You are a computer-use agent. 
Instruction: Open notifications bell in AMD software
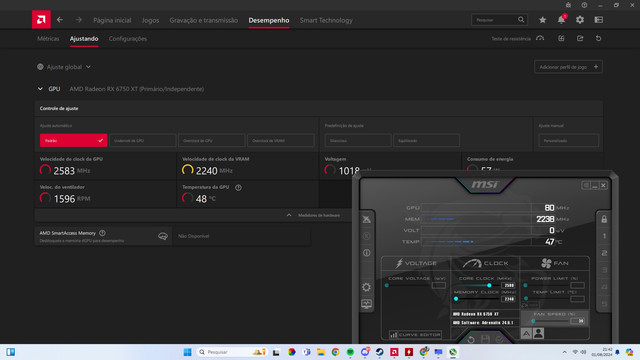coord(562,20)
